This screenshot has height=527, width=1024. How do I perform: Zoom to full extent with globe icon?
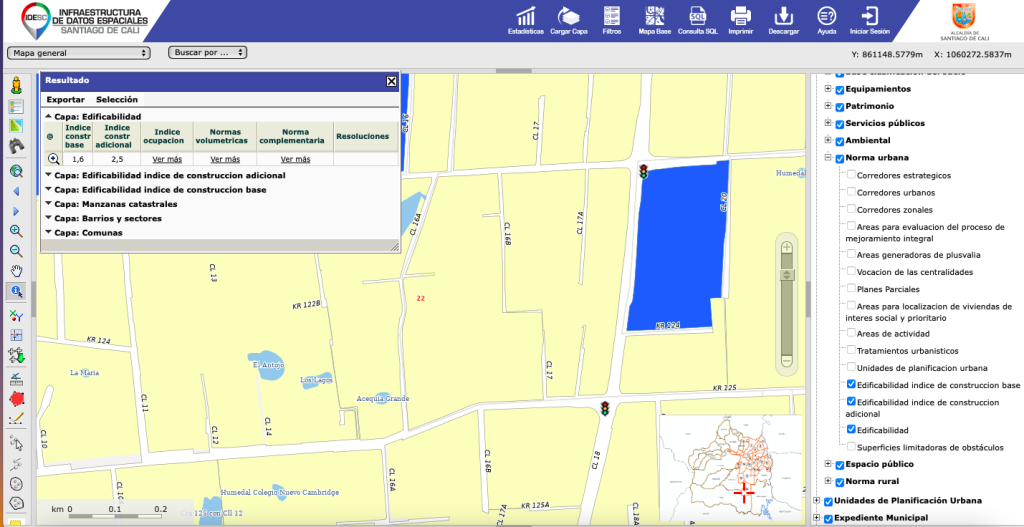click(x=16, y=172)
